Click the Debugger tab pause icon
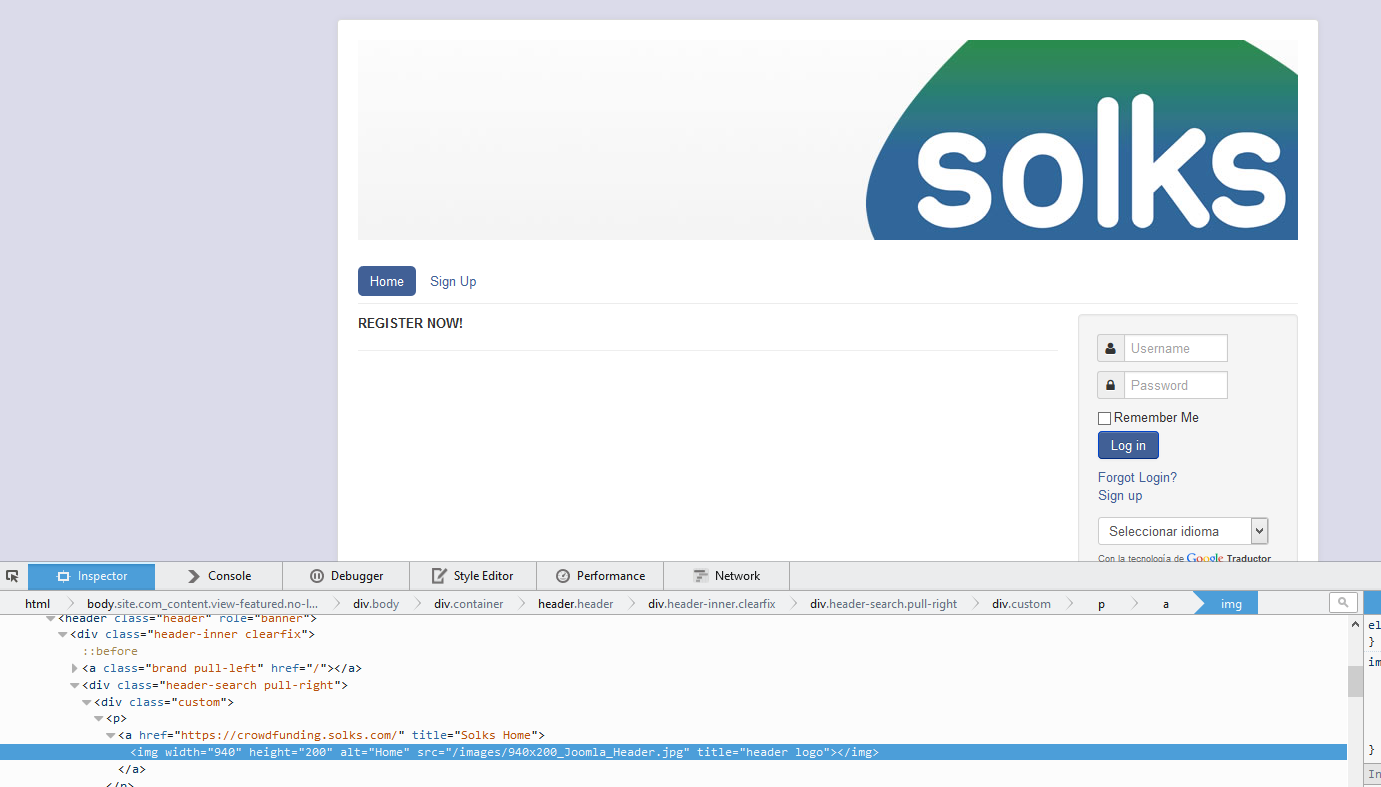1381x787 pixels. click(x=317, y=576)
